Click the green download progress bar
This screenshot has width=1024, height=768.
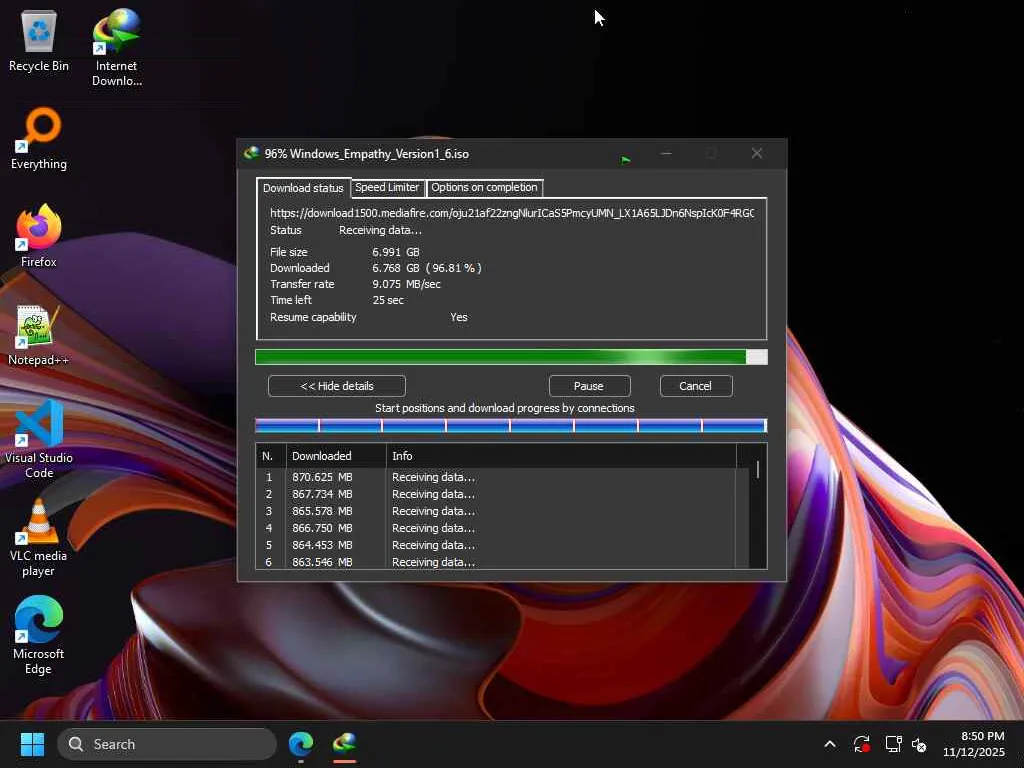[x=500, y=357]
